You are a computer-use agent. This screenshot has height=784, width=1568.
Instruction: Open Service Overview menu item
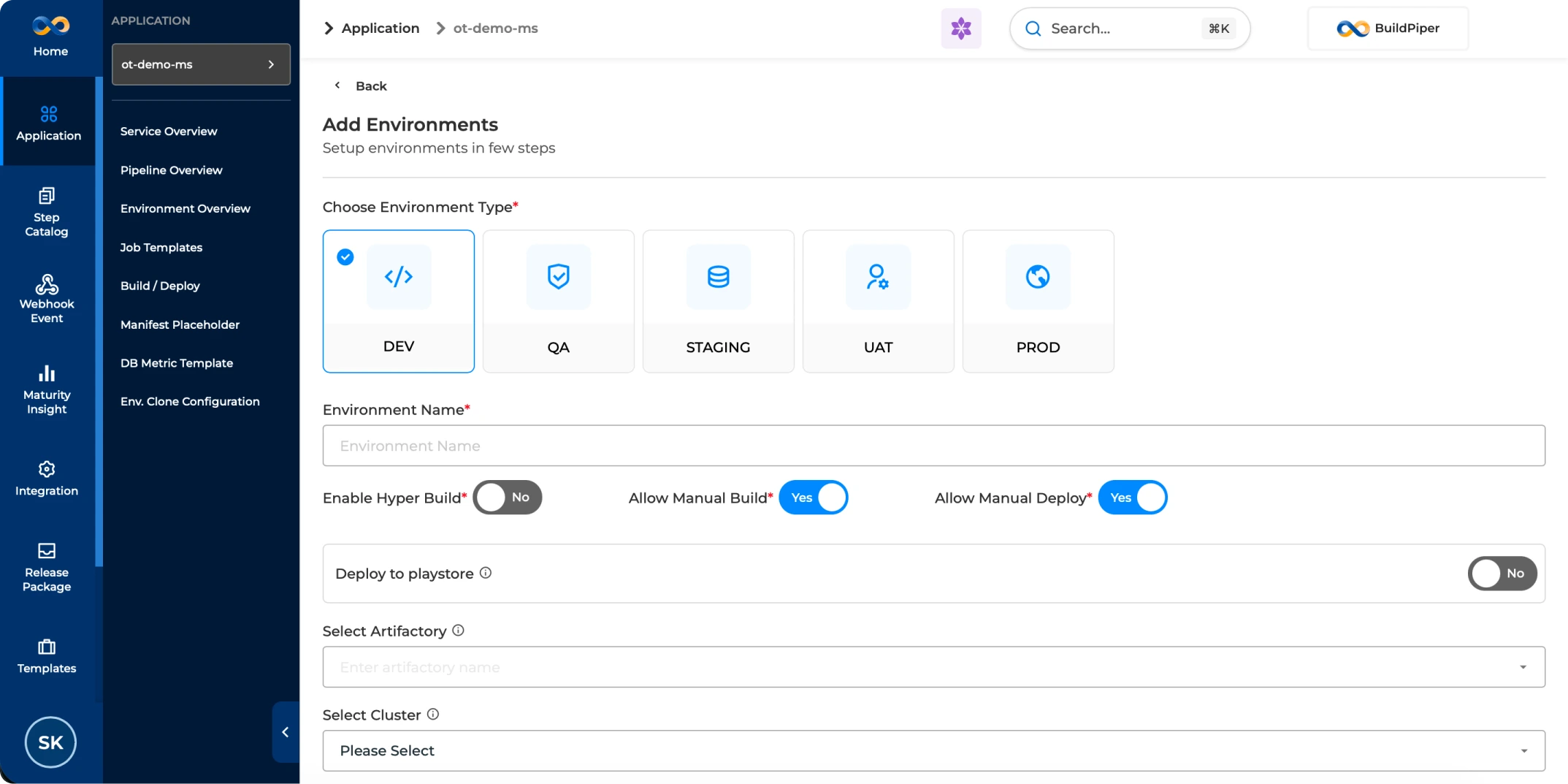pos(169,132)
